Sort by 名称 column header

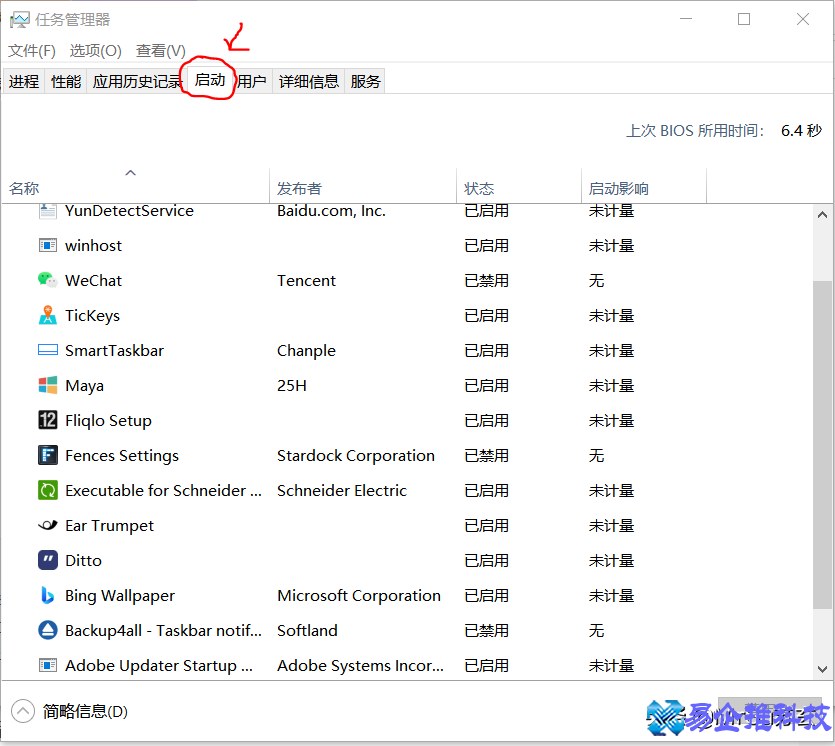click(25, 189)
